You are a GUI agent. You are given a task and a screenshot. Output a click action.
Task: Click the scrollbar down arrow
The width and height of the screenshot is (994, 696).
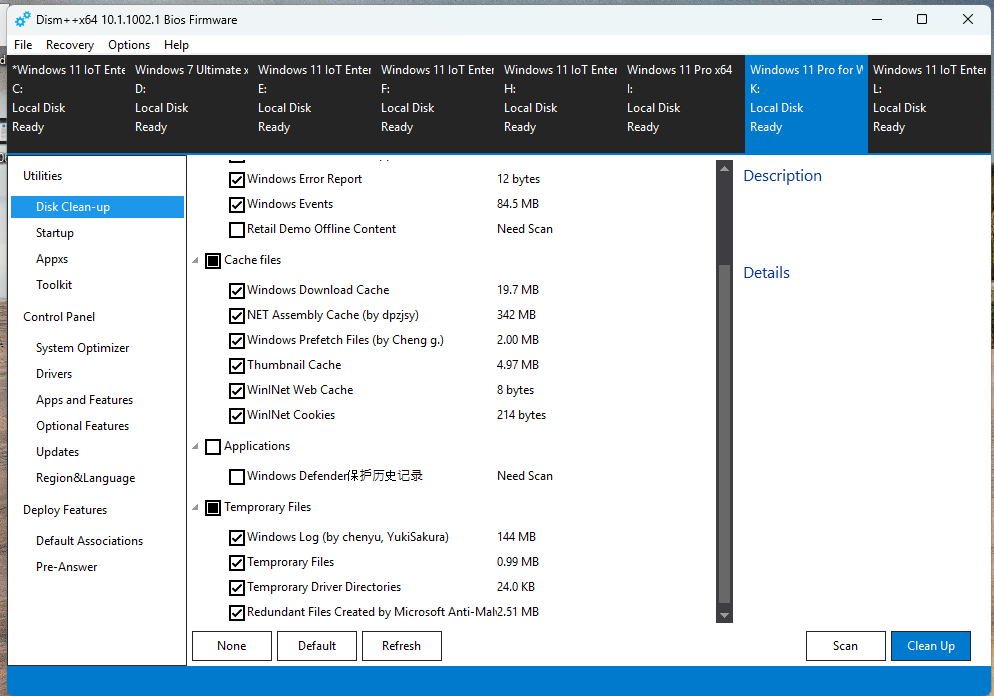(x=724, y=615)
